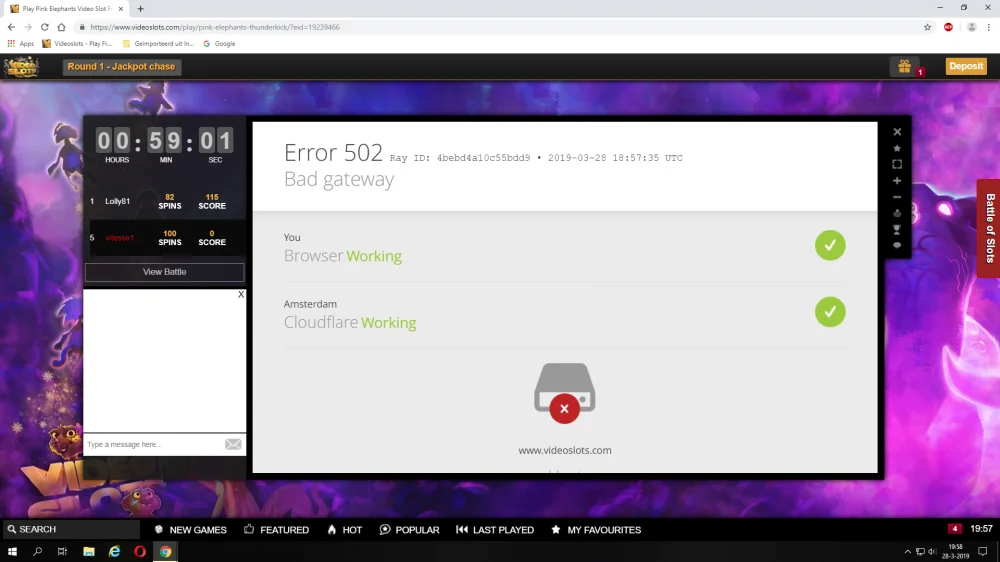The height and width of the screenshot is (562, 1000).
Task: Click the Browser Working green checkmark
Action: (x=830, y=246)
